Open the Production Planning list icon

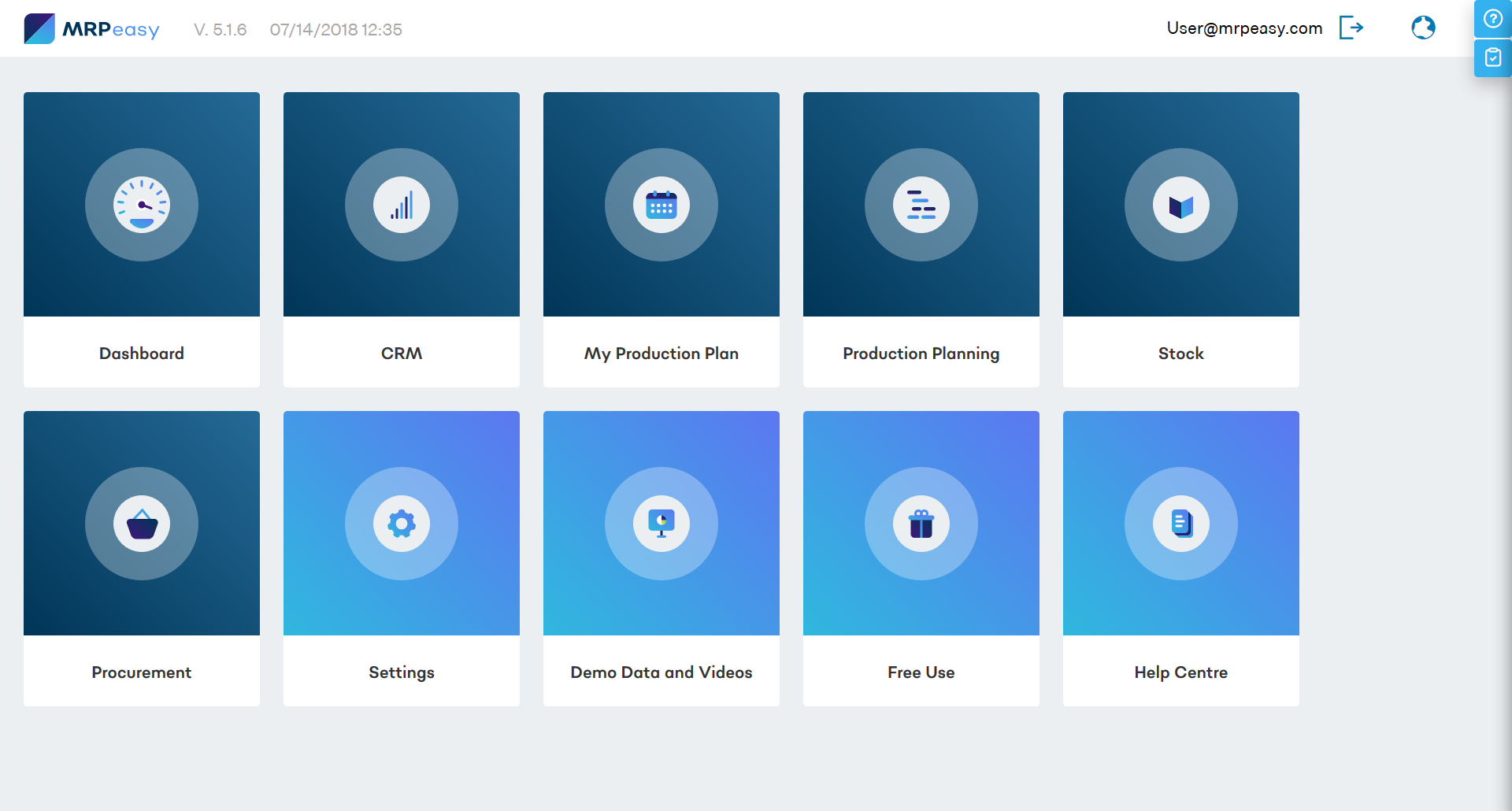[921, 205]
